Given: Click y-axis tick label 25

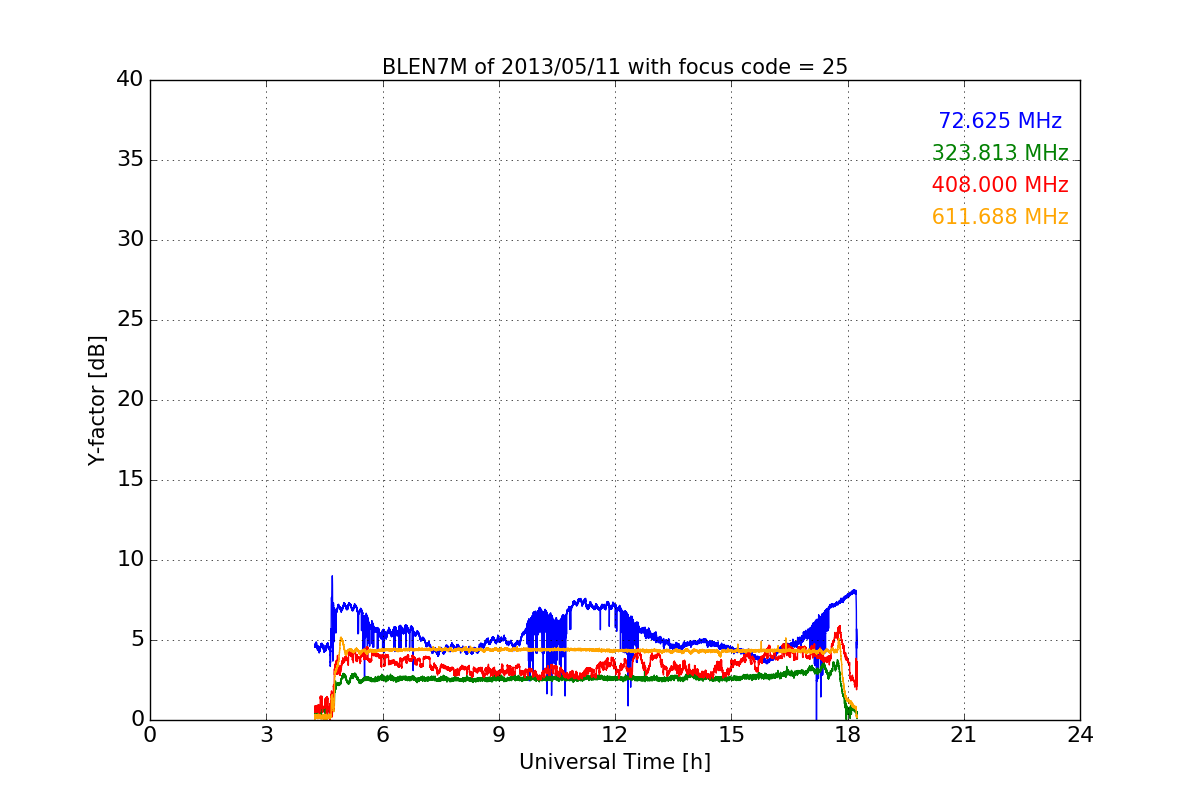Looking at the screenshot, I should 130,320.
